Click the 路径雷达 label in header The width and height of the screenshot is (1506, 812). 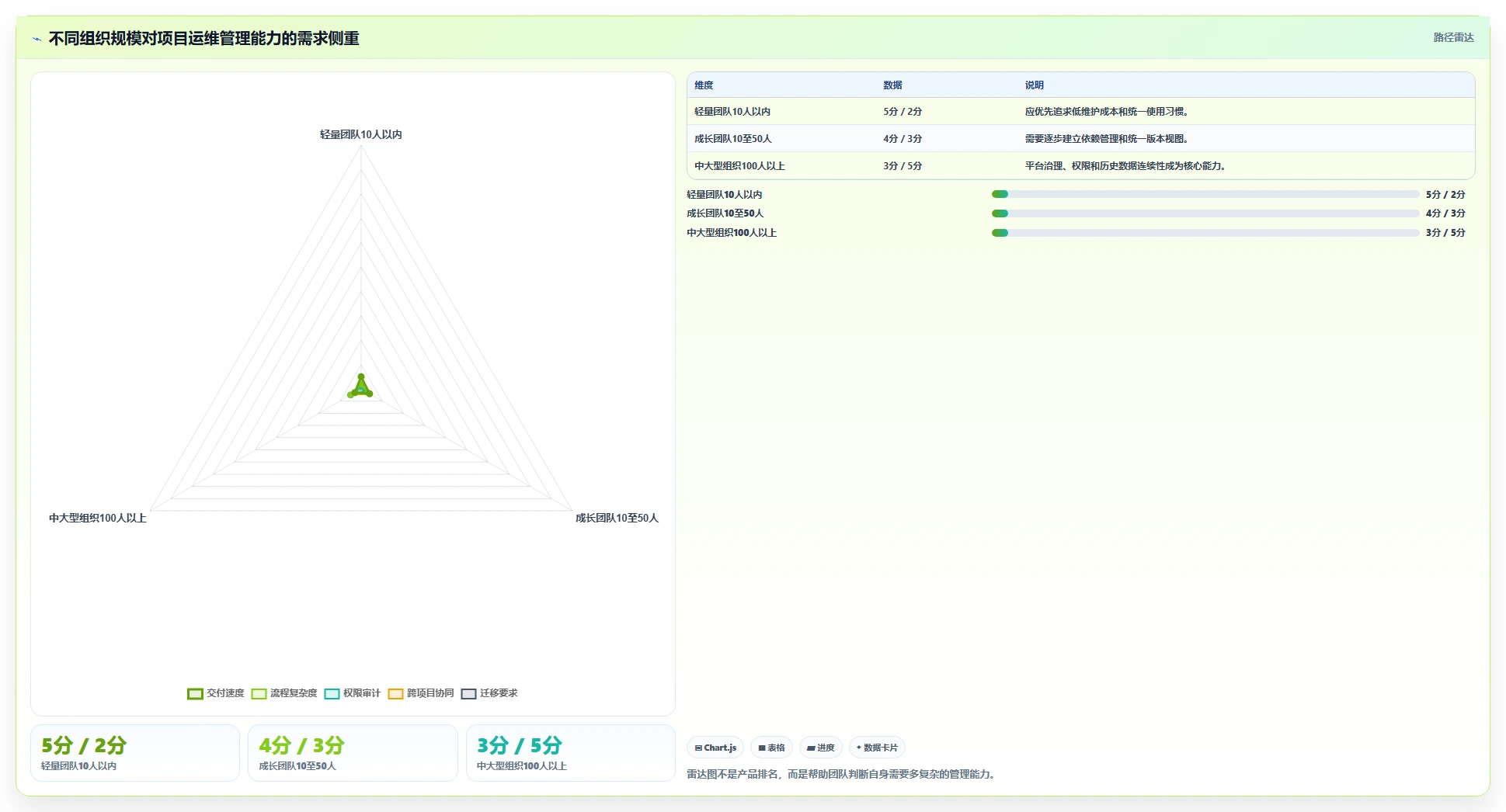click(1453, 37)
